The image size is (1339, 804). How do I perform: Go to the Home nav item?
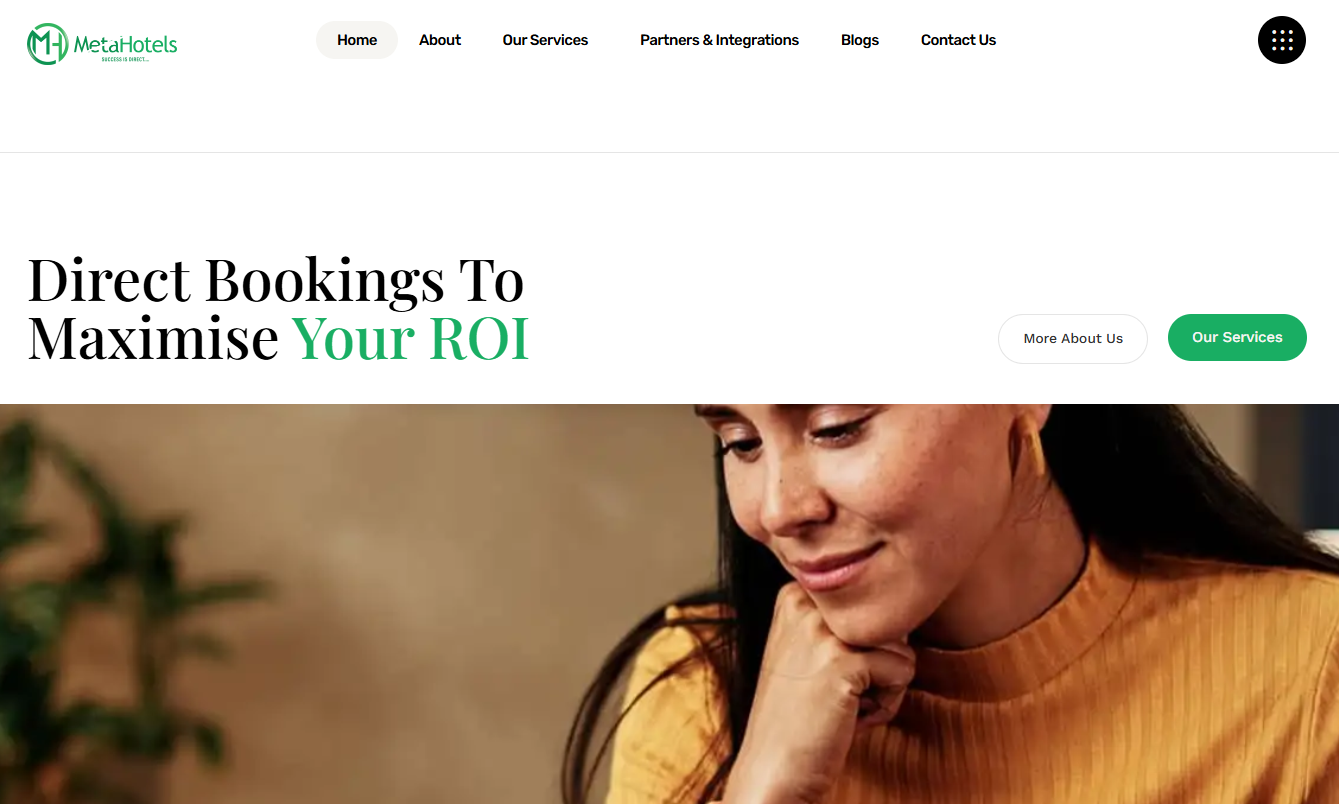tap(357, 40)
